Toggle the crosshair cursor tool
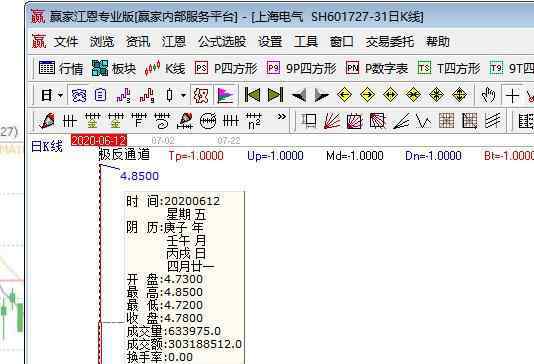This screenshot has height=364, width=534. [x=512, y=95]
